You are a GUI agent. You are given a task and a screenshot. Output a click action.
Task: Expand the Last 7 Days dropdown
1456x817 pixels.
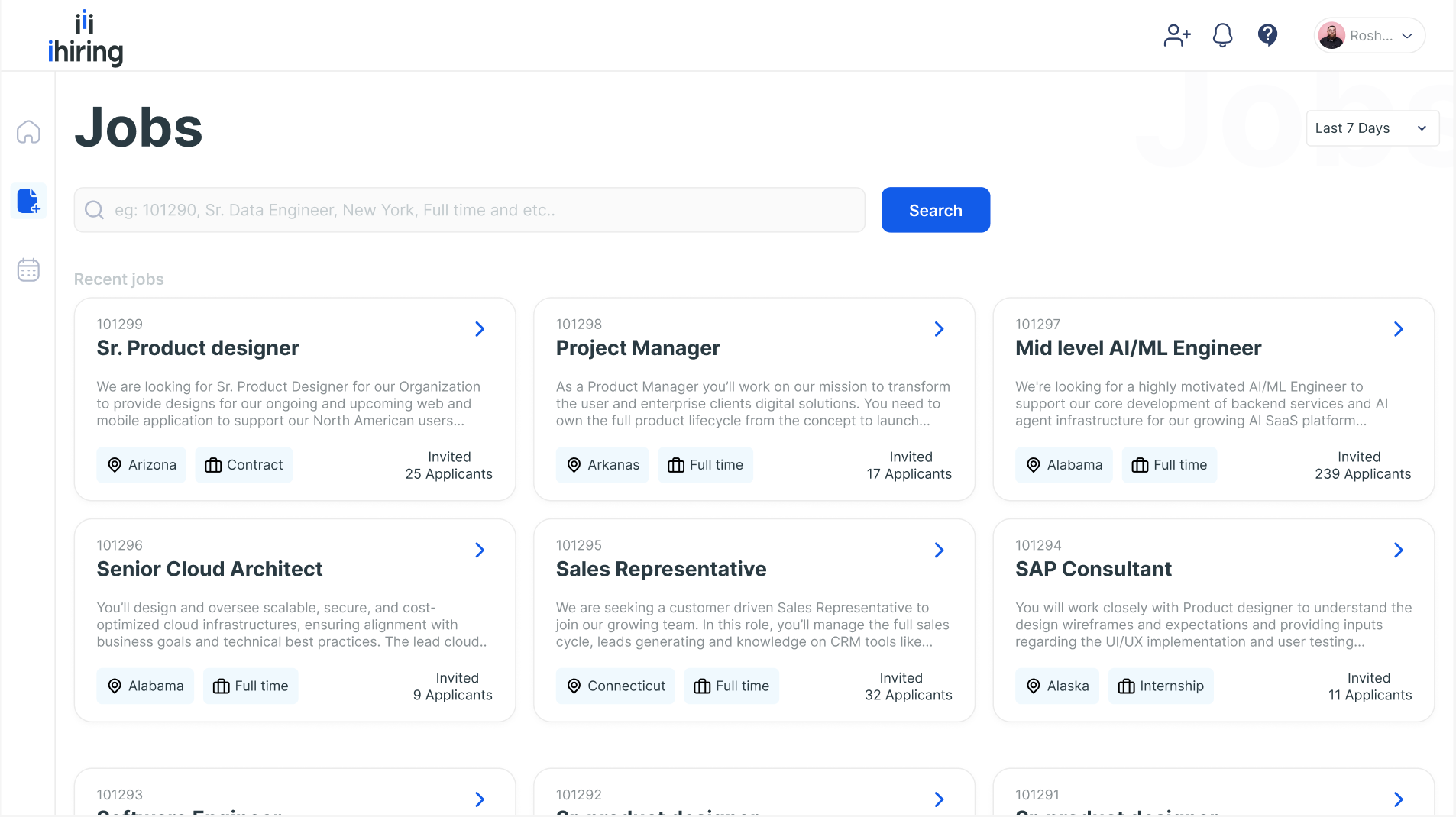(x=1372, y=128)
